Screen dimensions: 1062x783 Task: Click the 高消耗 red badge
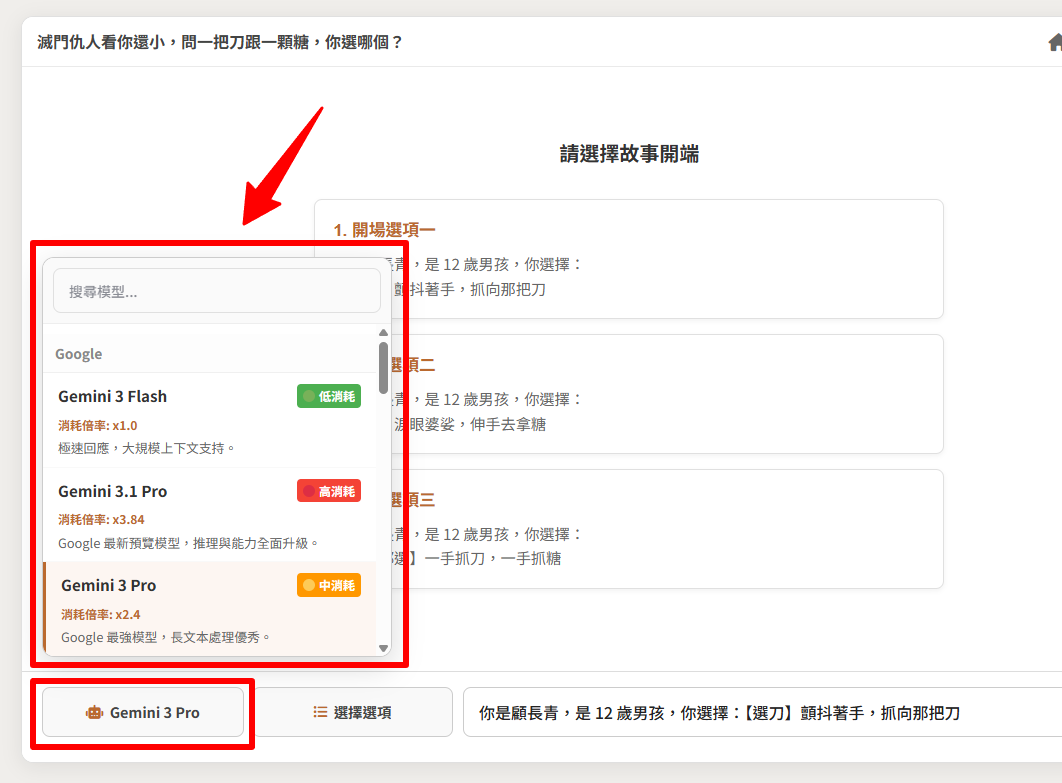328,491
